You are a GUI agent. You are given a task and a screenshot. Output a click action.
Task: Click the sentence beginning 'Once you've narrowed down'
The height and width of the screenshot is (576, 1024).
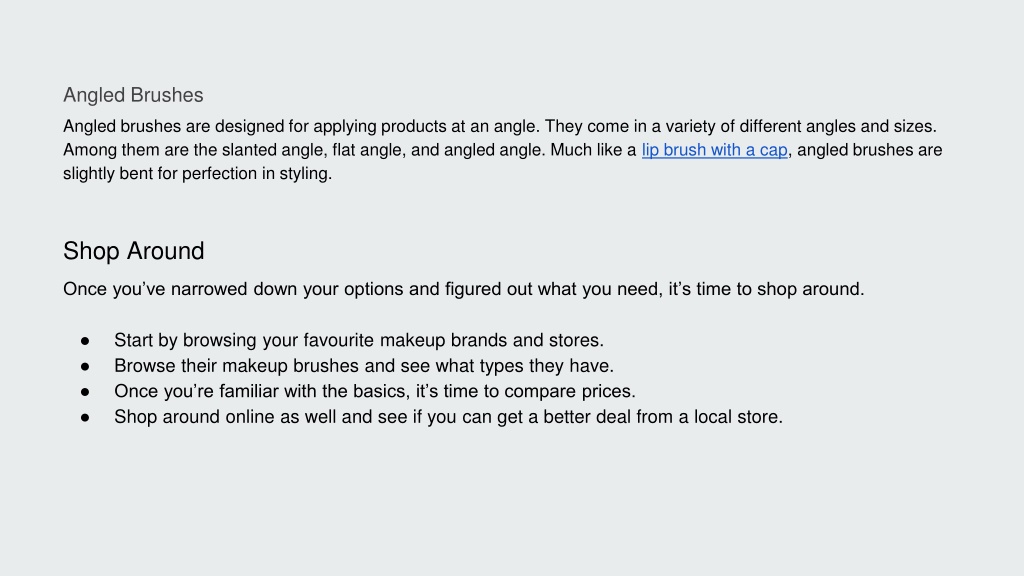[x=464, y=289]
